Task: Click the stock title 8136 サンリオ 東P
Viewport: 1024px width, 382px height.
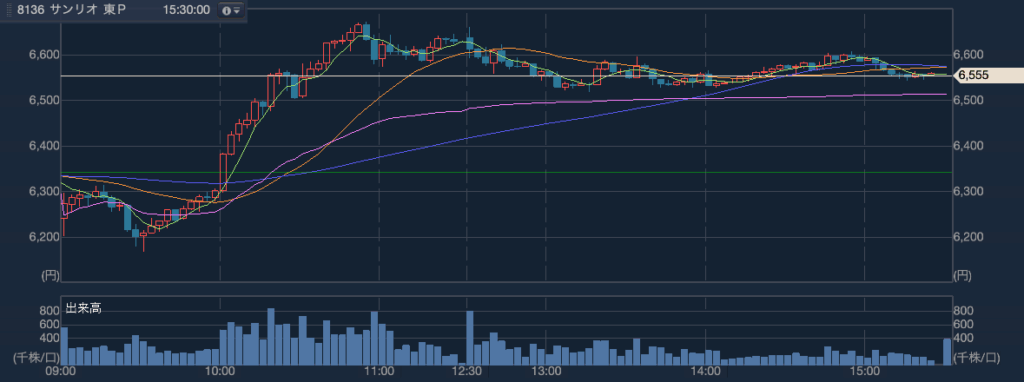Action: (x=72, y=10)
